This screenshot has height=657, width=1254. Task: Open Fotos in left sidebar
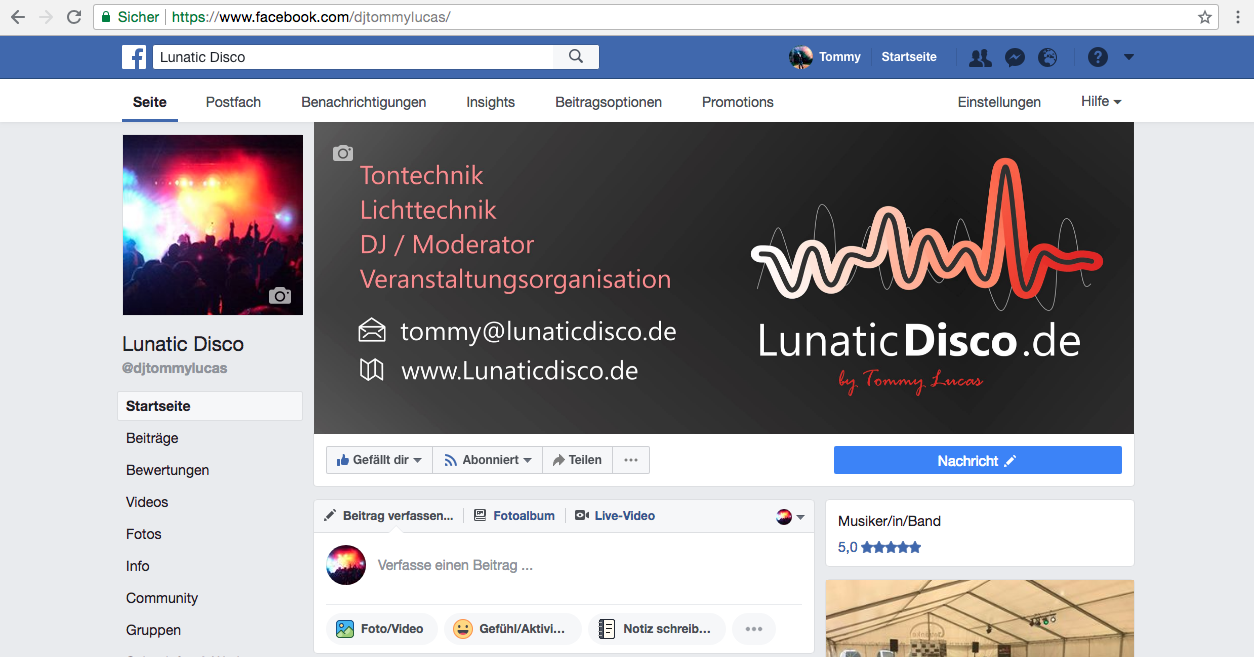(x=144, y=534)
